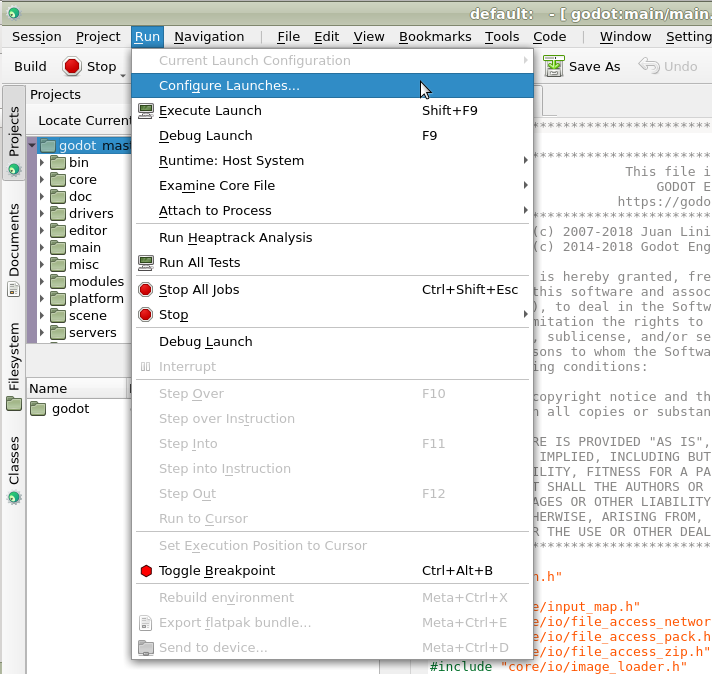This screenshot has width=712, height=674.
Task: Click the Save As toolbar icon
Action: (x=553, y=66)
